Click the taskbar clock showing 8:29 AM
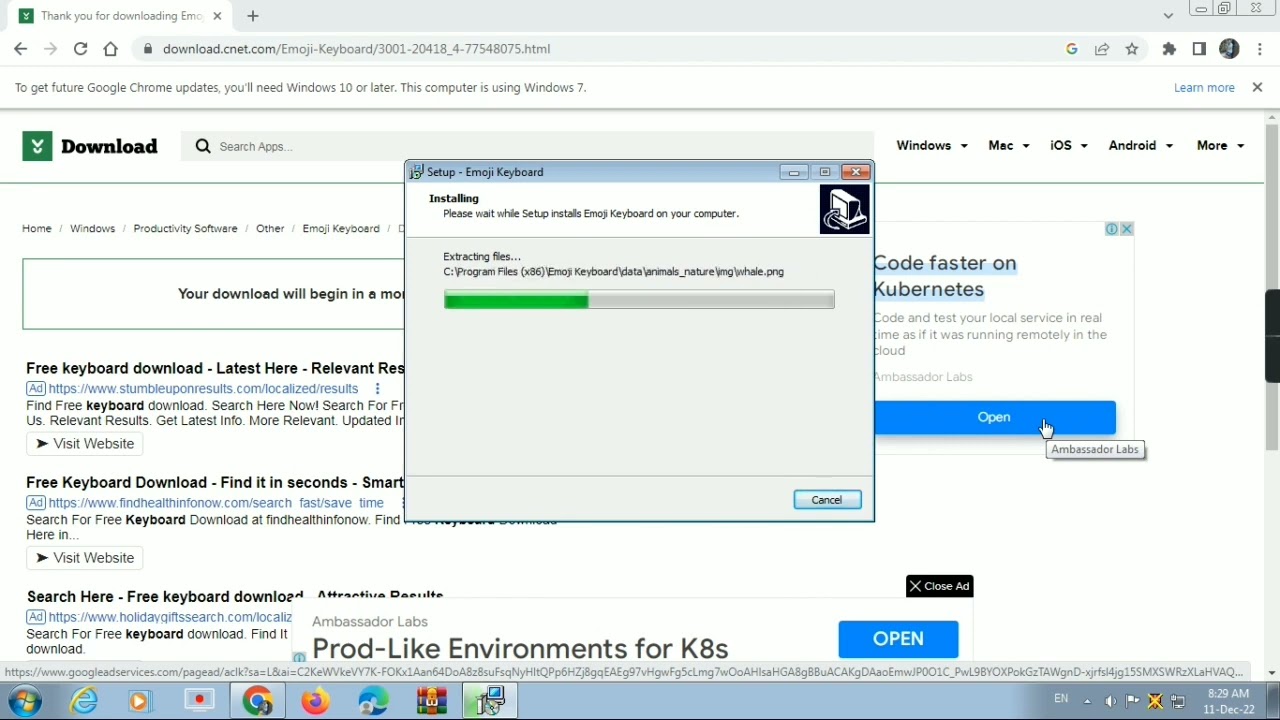The image size is (1280, 720). click(x=1228, y=701)
